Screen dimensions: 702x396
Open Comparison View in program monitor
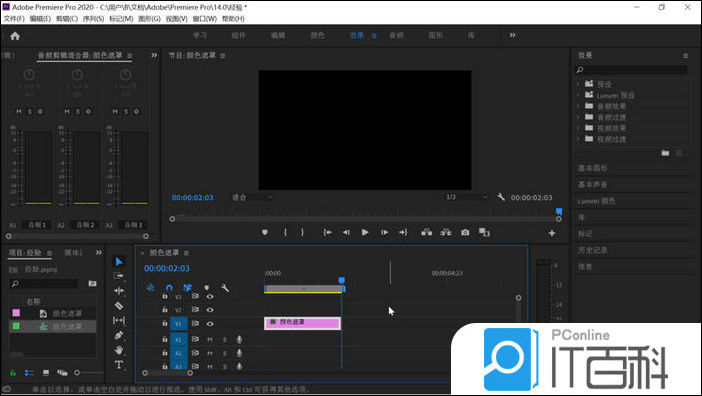point(484,232)
